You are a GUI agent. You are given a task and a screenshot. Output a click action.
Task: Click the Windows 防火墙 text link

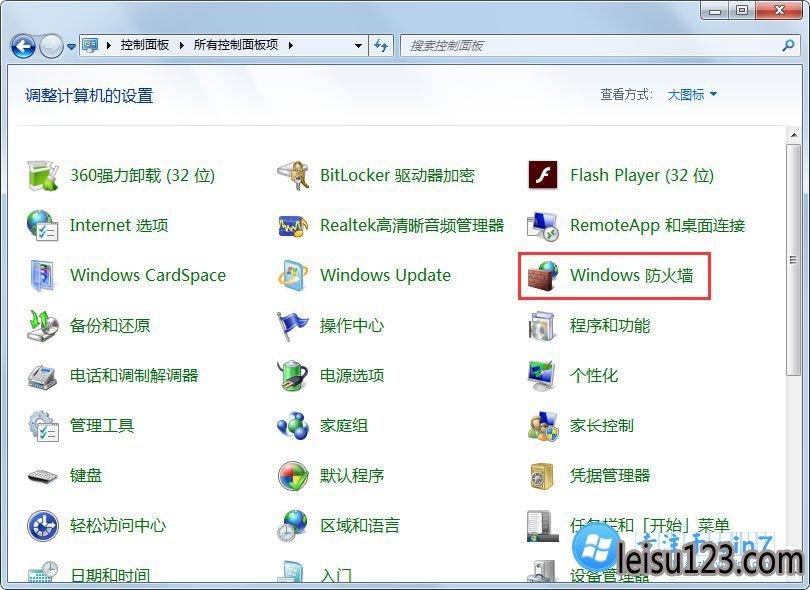[631, 275]
